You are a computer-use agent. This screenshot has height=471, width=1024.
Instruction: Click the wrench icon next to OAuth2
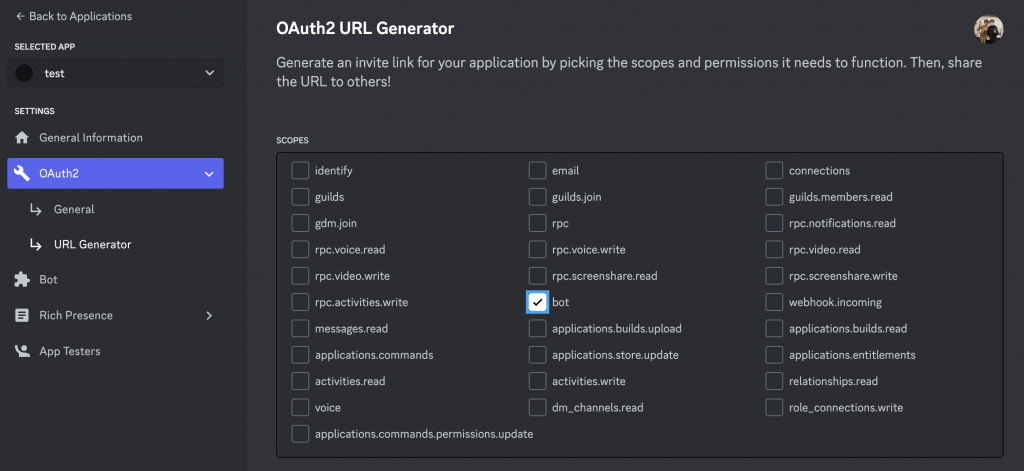(22, 174)
